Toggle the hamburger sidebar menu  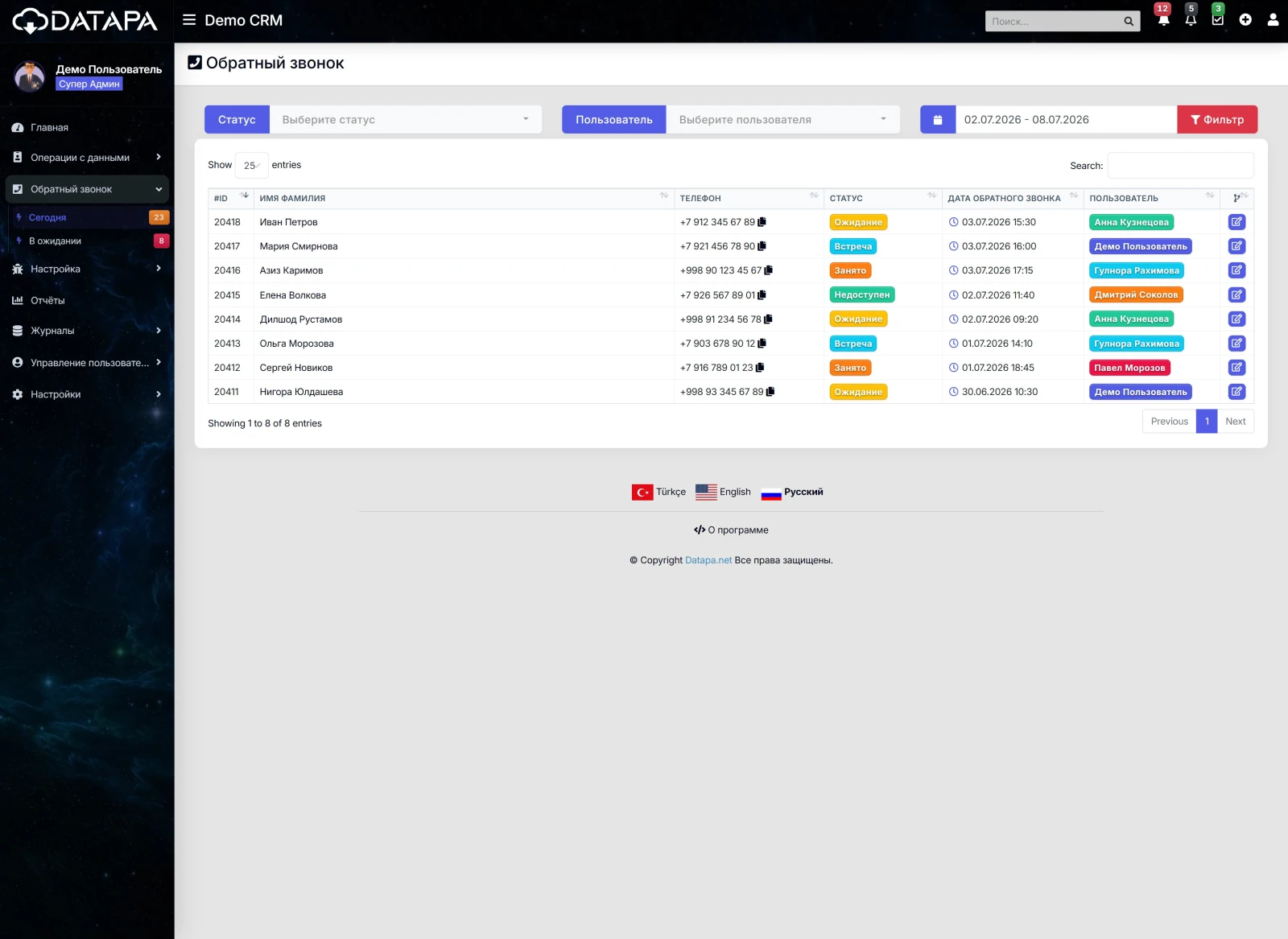tap(189, 20)
